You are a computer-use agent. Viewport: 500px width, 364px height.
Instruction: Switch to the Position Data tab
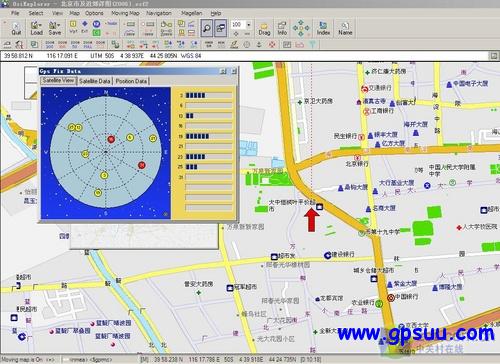(131, 81)
